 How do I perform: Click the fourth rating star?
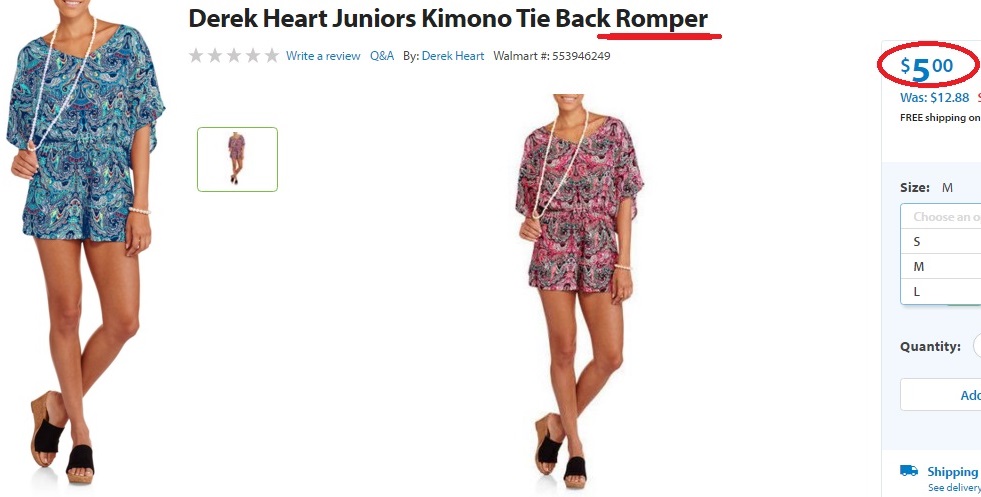click(x=253, y=56)
